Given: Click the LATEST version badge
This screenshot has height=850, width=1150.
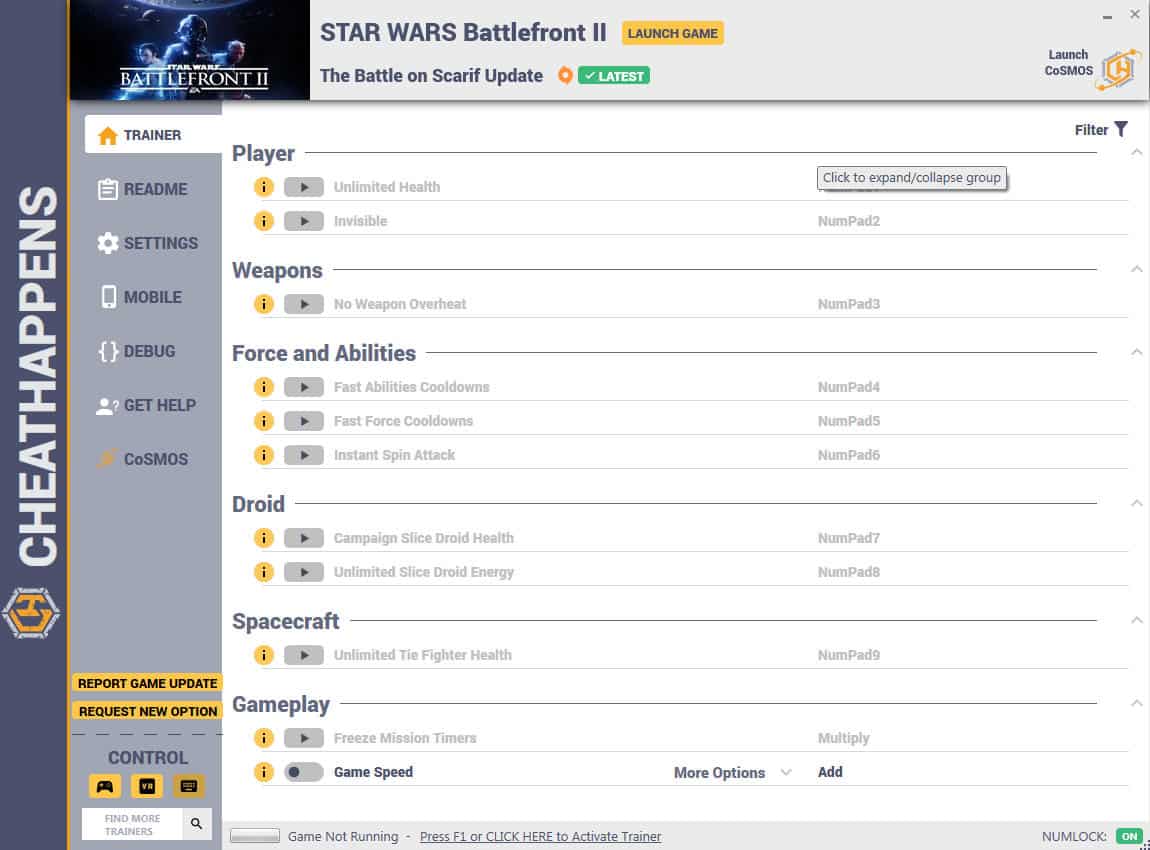Looking at the screenshot, I should tap(614, 76).
